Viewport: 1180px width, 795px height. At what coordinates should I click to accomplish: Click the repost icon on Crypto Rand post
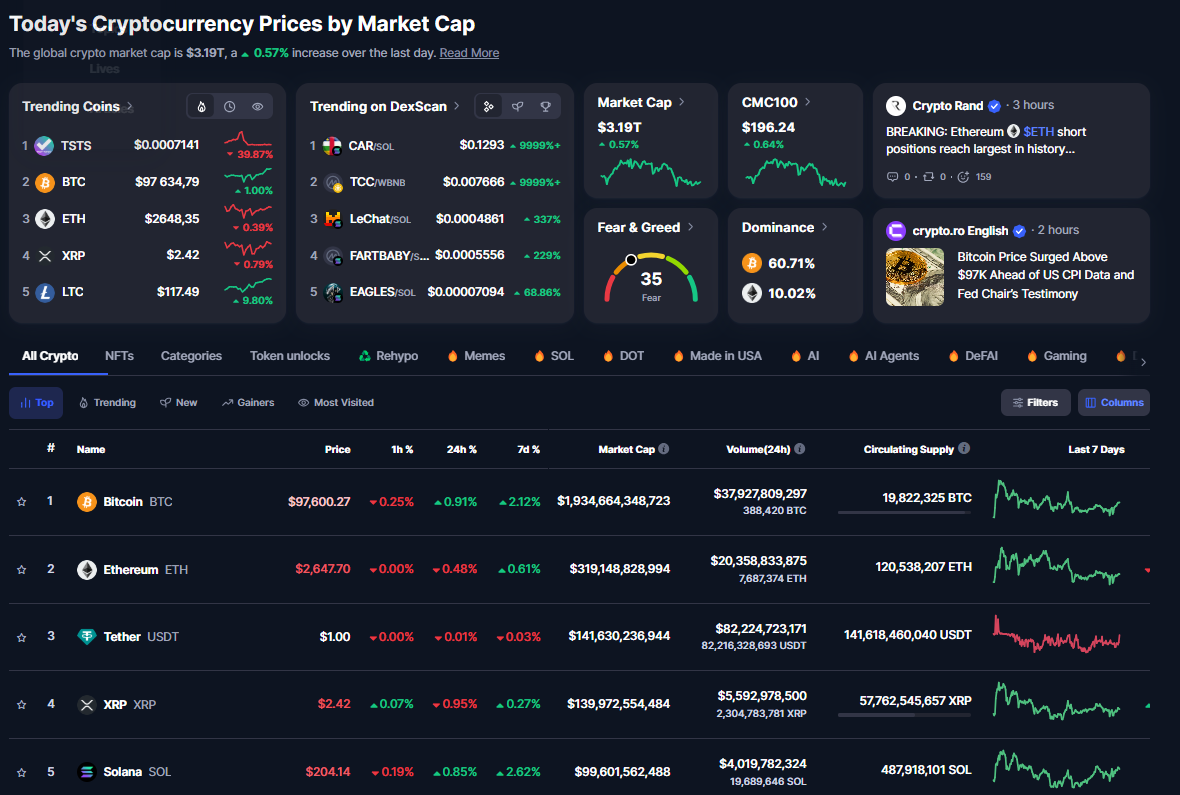(929, 177)
